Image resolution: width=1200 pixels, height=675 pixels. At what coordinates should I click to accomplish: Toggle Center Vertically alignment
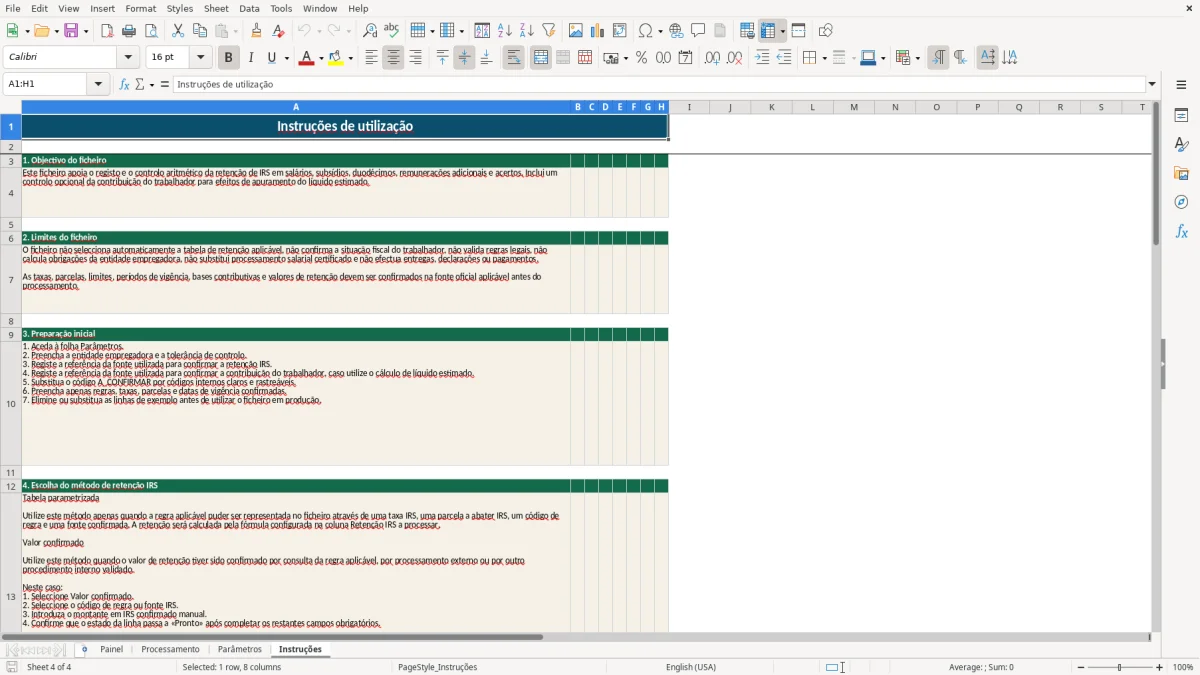464,58
